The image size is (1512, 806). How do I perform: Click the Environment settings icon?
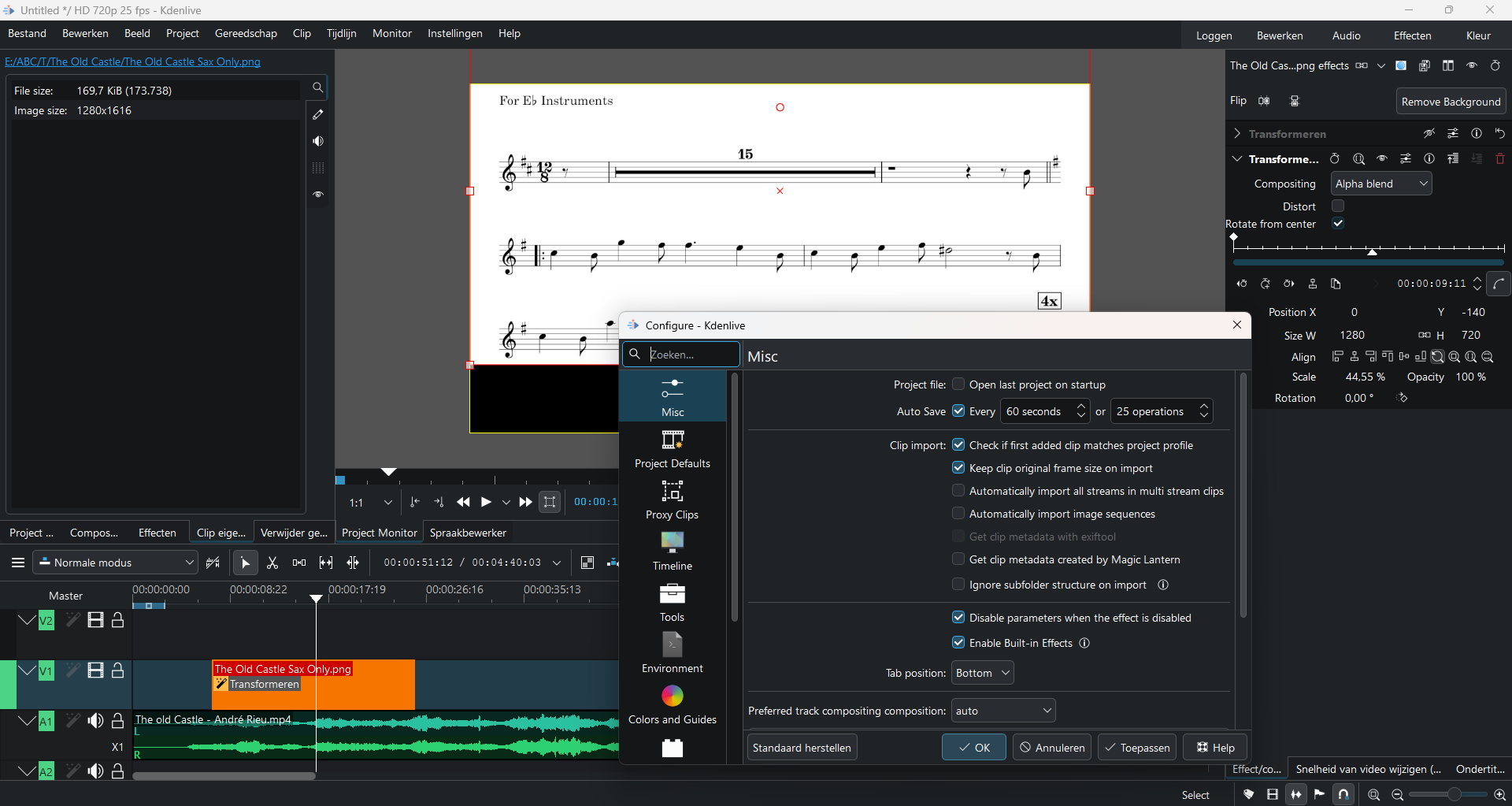point(672,646)
